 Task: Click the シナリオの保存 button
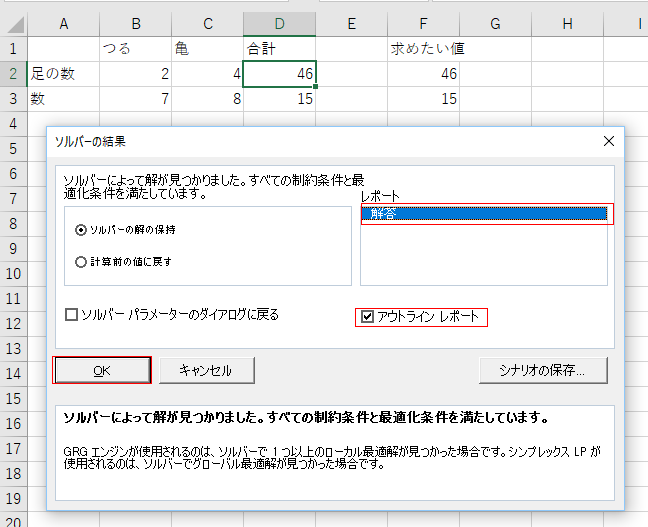tap(546, 370)
